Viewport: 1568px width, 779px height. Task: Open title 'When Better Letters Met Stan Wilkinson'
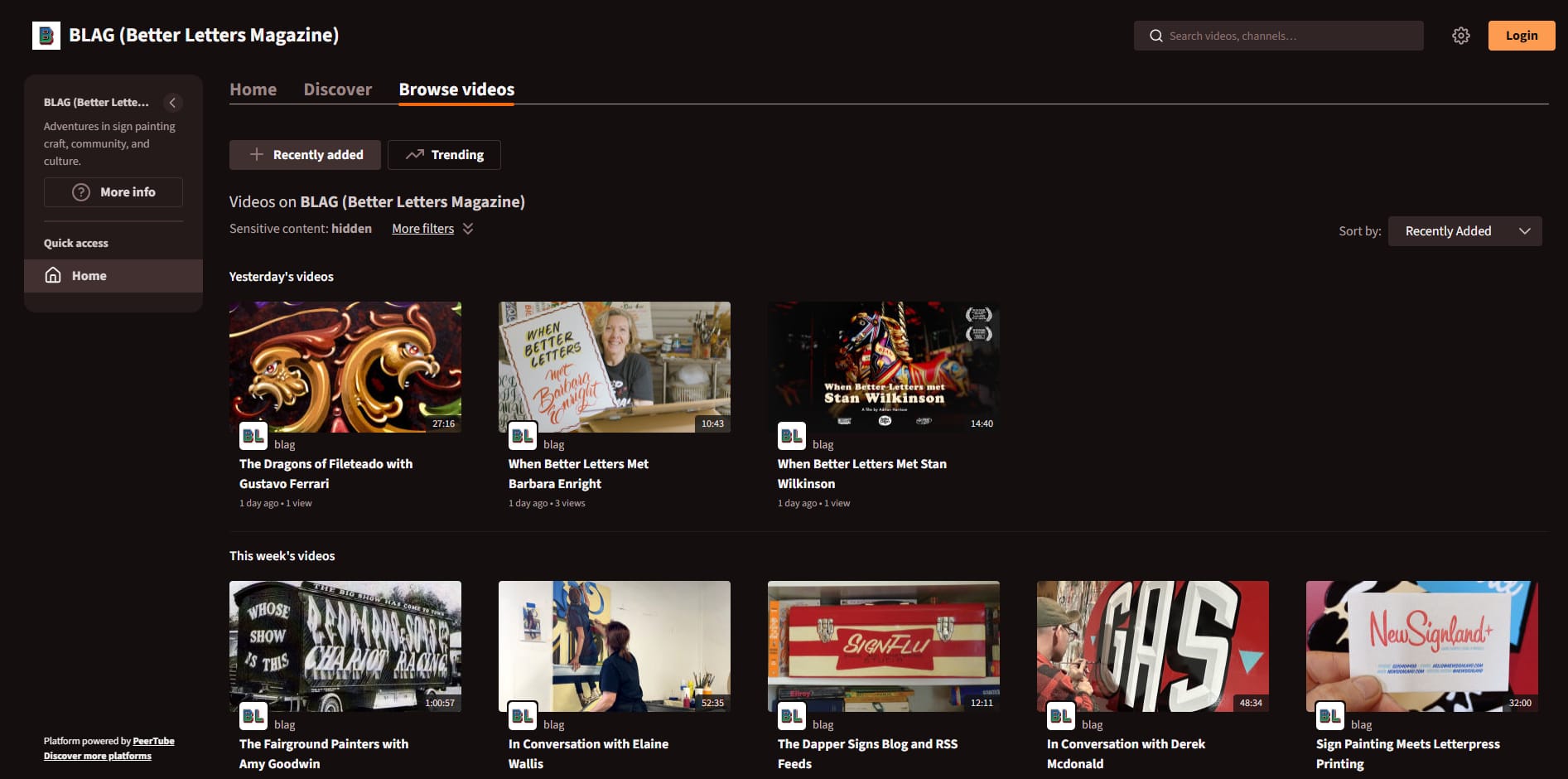[x=862, y=474]
